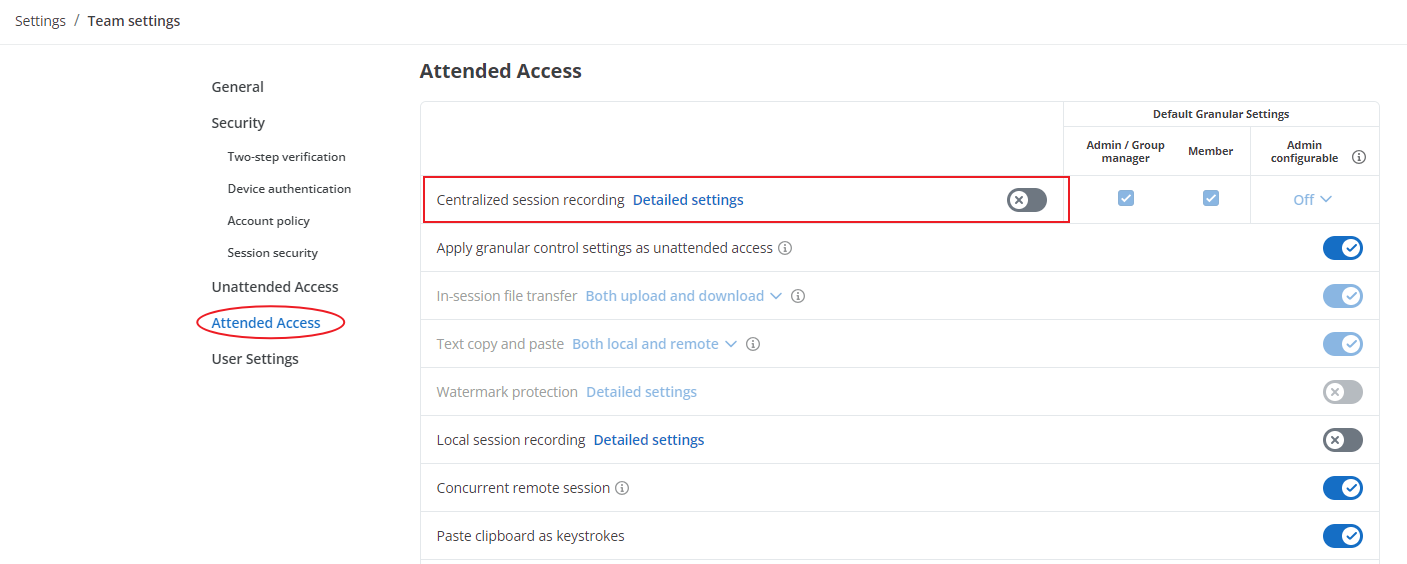
Task: Click info icon beside Concurrent remote session
Action: (622, 488)
